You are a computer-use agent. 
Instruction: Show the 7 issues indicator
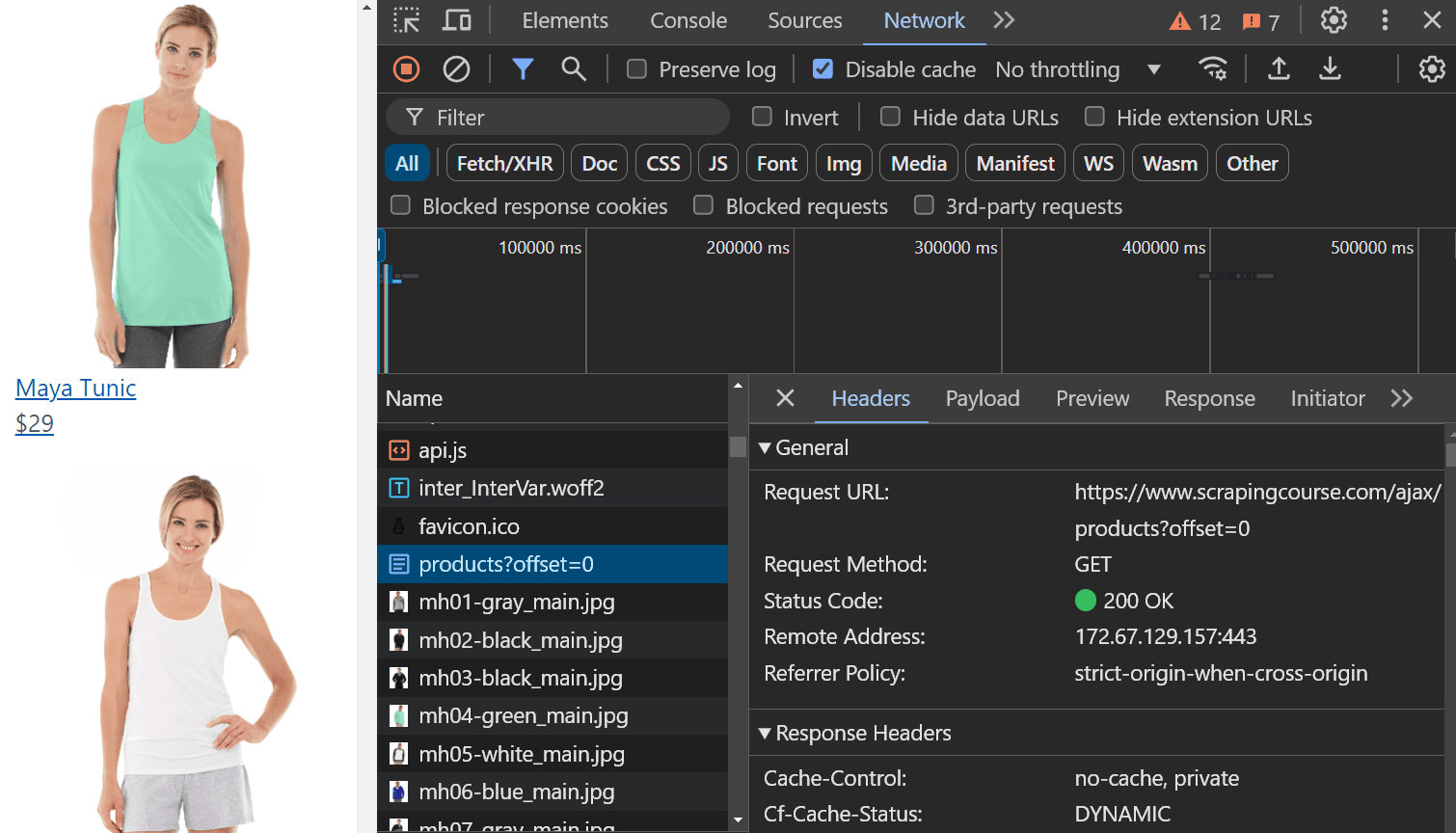[x=1261, y=21]
